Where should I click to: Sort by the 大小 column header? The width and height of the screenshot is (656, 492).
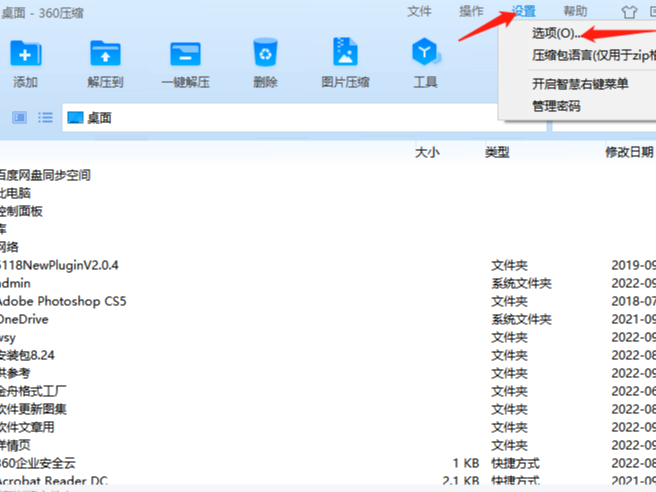point(427,152)
